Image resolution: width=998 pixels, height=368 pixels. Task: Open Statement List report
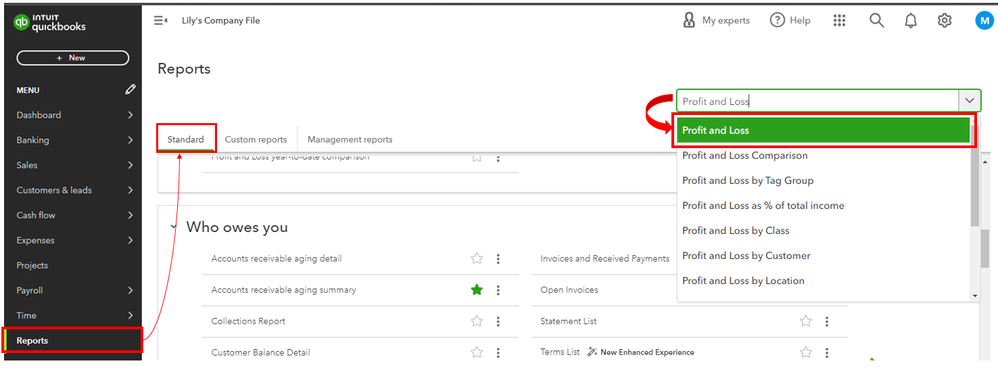tap(568, 321)
